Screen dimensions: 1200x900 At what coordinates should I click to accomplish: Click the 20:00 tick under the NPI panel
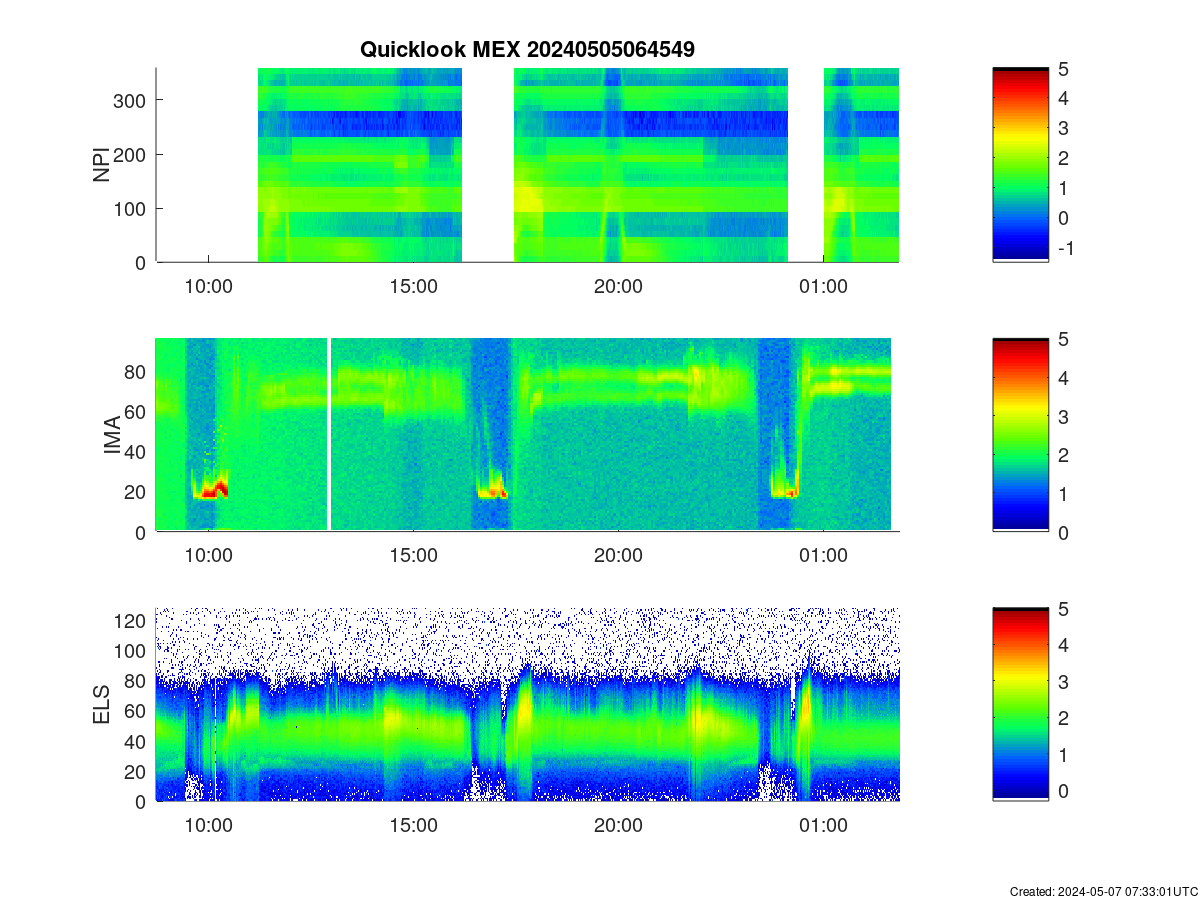tap(618, 286)
